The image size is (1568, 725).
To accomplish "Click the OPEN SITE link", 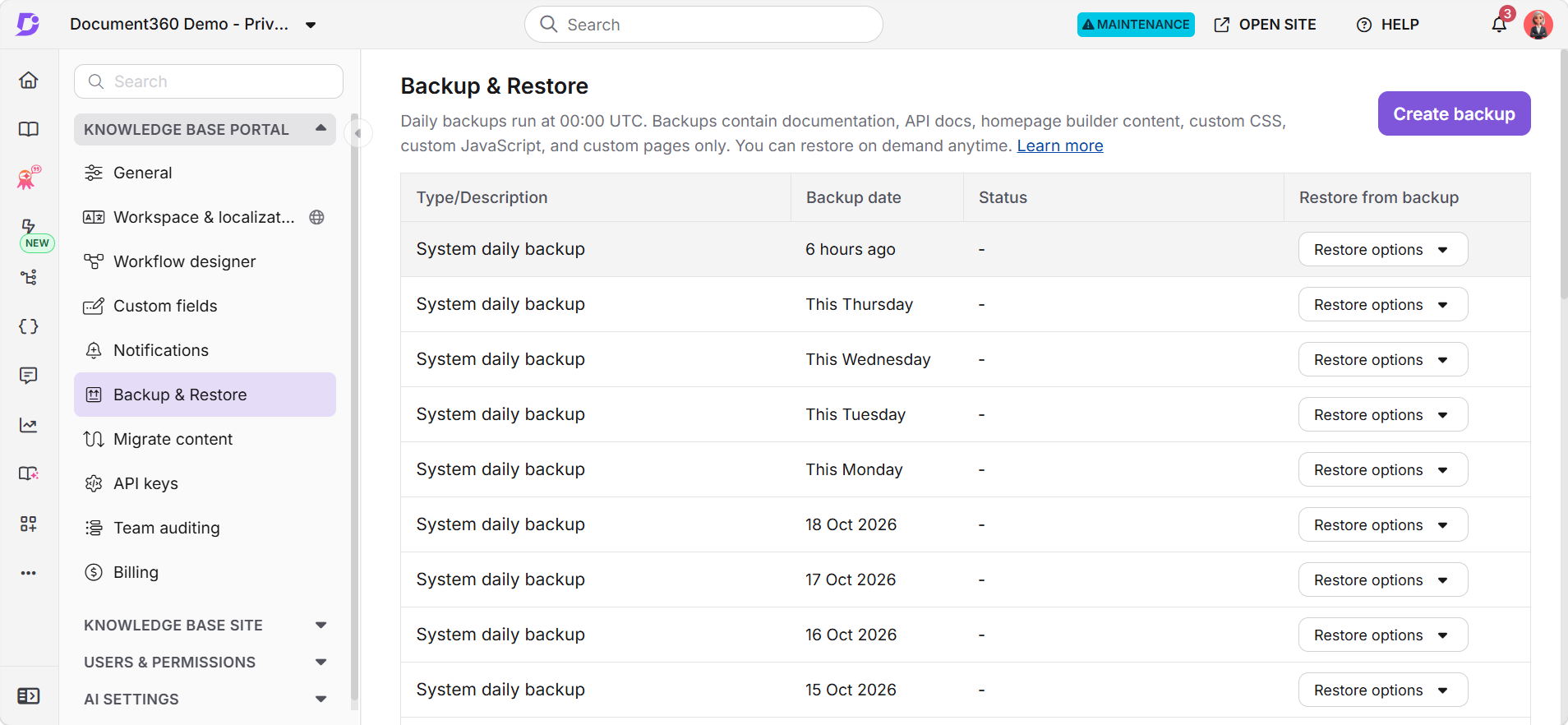I will click(x=1265, y=25).
